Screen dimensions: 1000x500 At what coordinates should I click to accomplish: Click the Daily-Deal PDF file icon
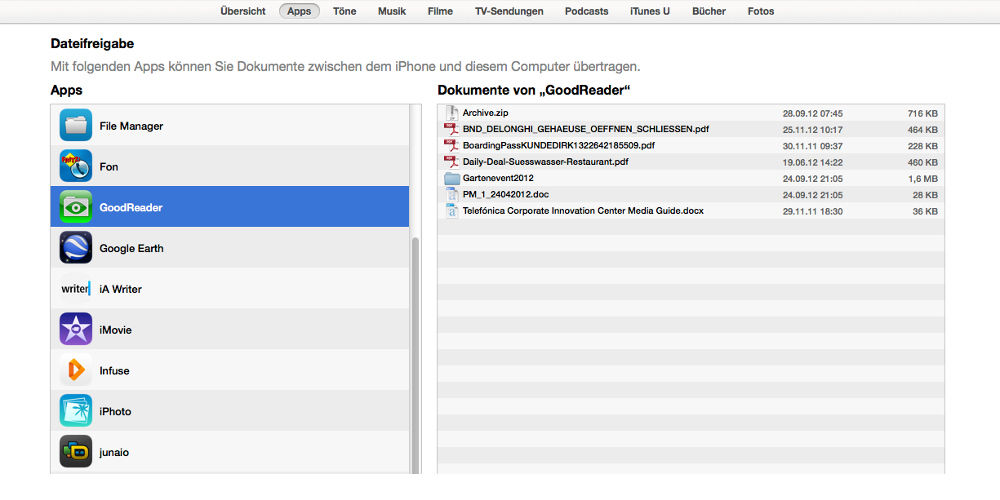point(452,162)
